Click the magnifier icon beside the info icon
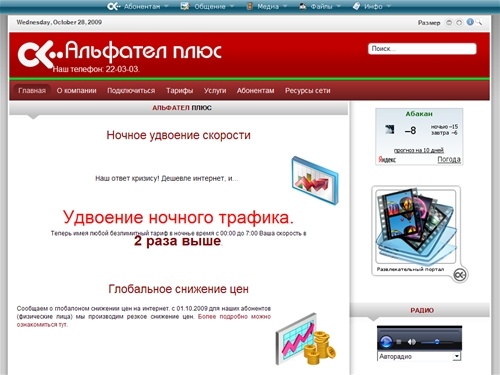Screen dimensions: 500x375 [x=479, y=22]
